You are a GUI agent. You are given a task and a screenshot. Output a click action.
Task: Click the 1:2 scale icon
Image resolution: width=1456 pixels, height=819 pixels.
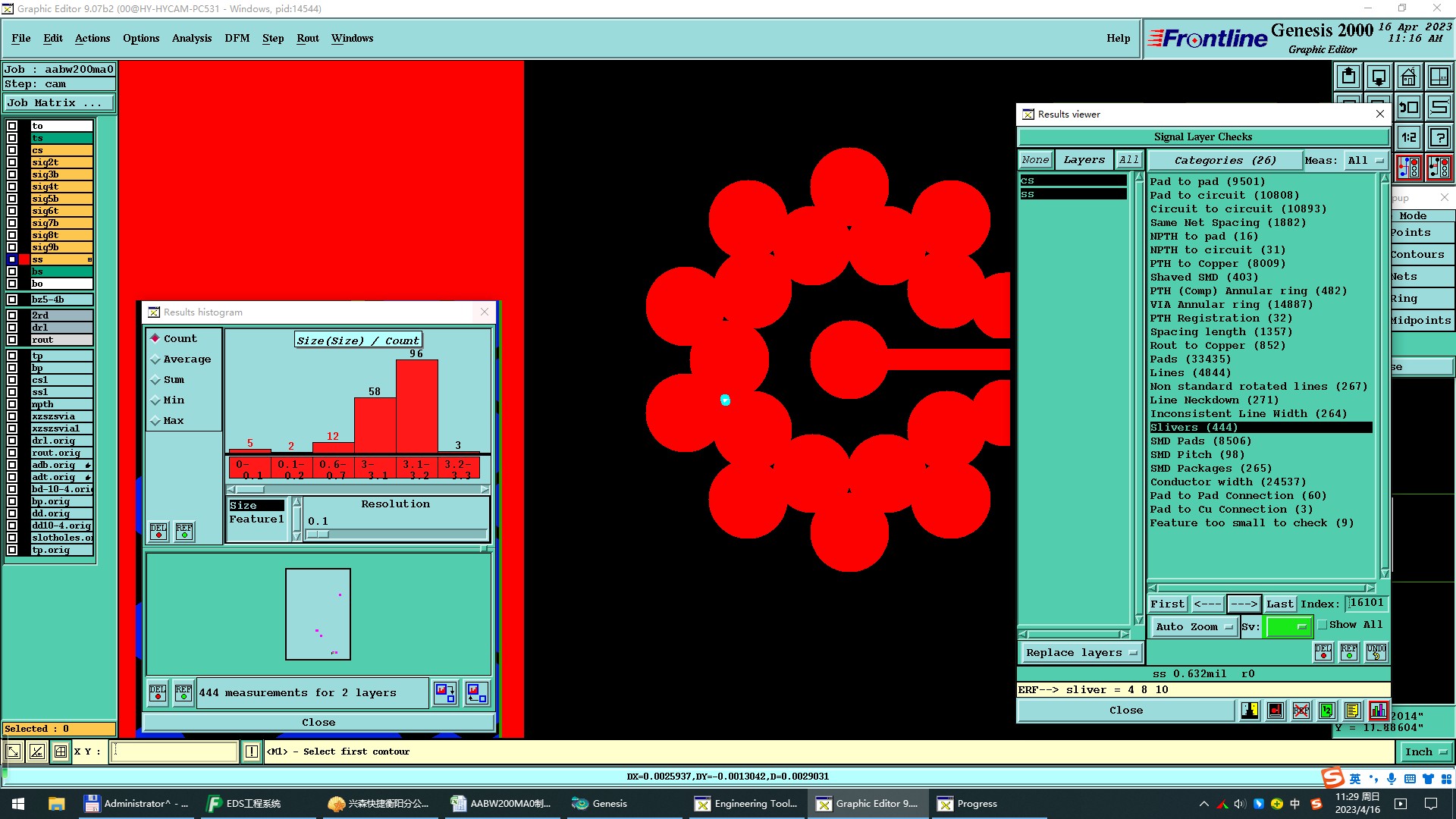click(1408, 137)
